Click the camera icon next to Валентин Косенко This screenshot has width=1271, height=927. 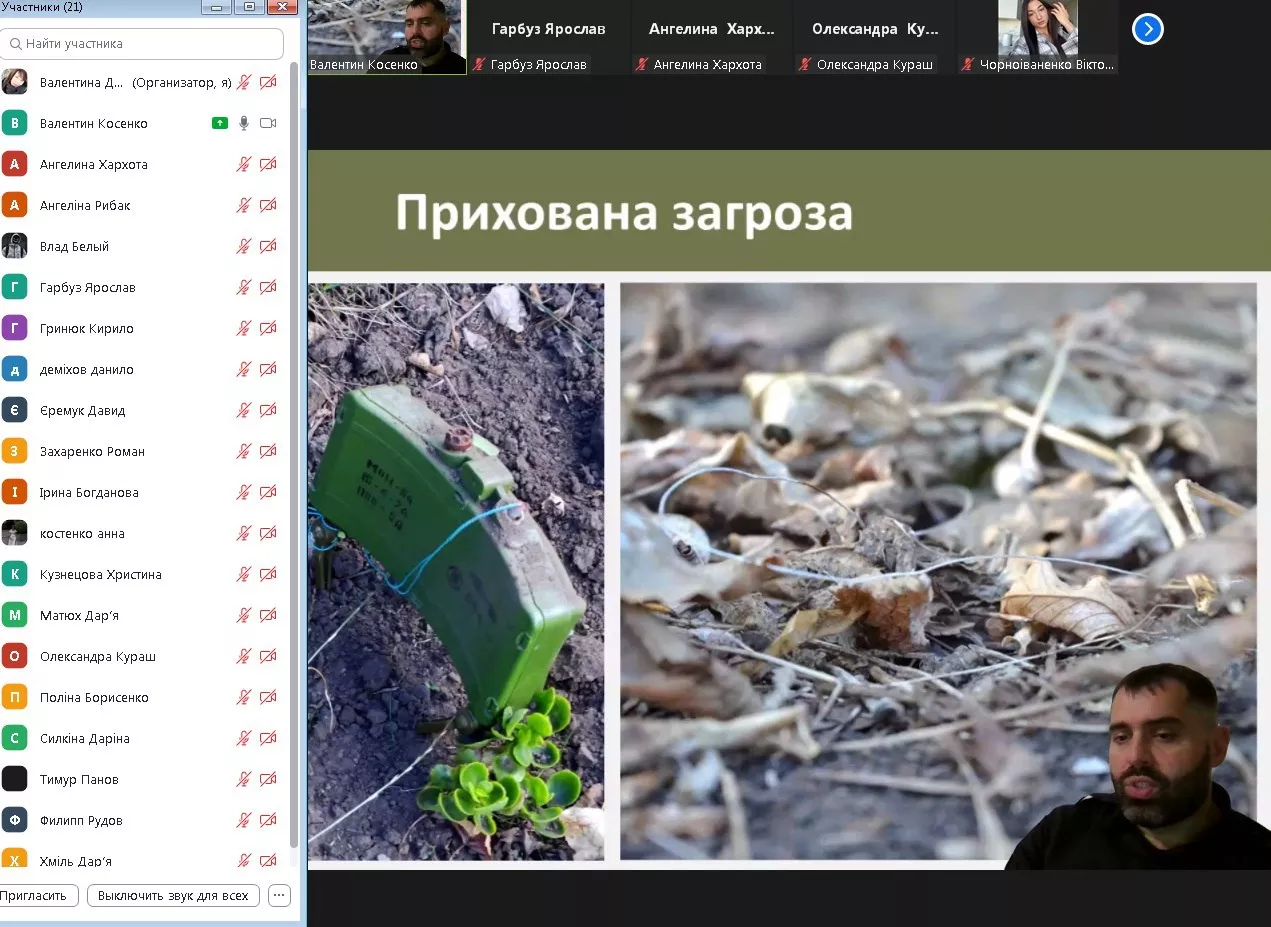point(268,123)
